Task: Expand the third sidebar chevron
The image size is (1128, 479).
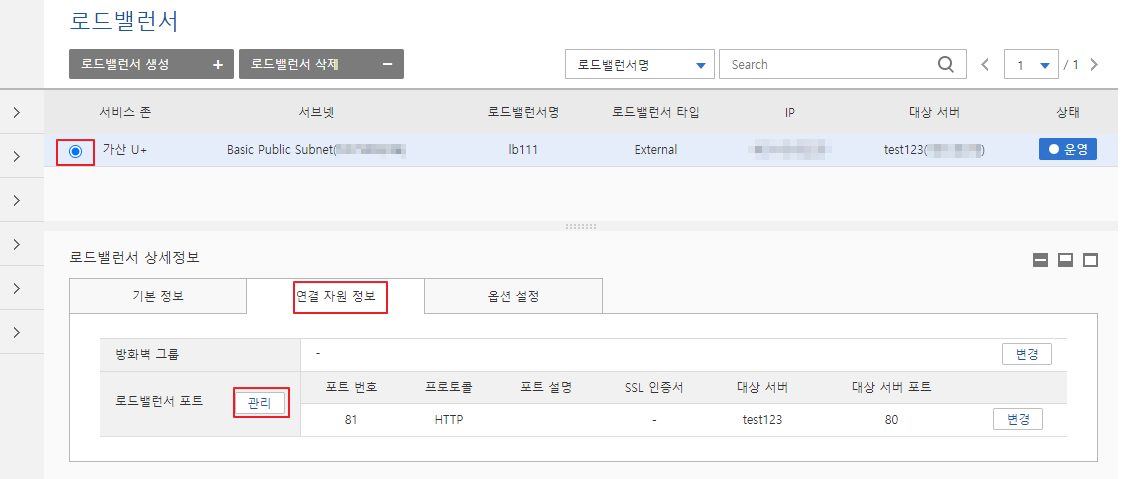Action: tap(17, 199)
